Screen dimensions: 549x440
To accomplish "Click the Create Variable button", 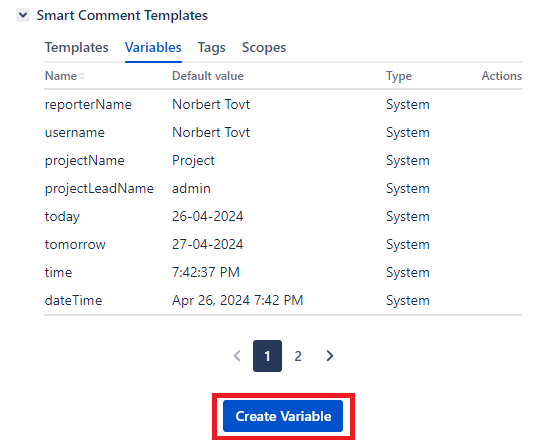I will pos(283,416).
